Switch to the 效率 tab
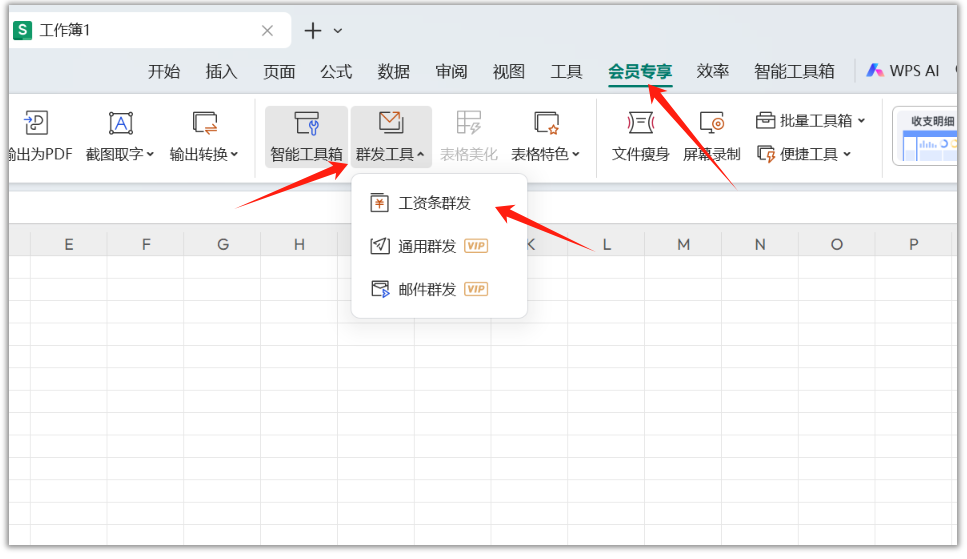Image resolution: width=967 pixels, height=559 pixels. [x=713, y=72]
